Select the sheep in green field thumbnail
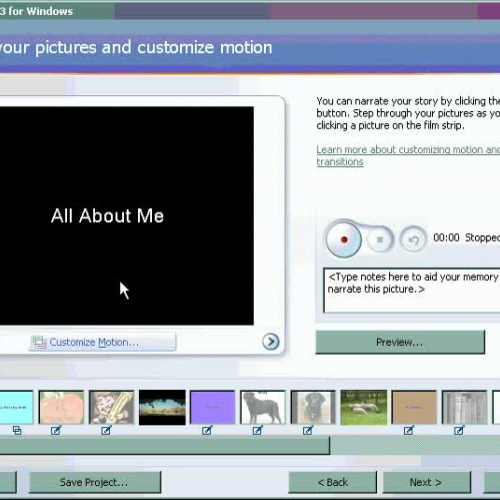The width and height of the screenshot is (500, 500). tap(364, 407)
